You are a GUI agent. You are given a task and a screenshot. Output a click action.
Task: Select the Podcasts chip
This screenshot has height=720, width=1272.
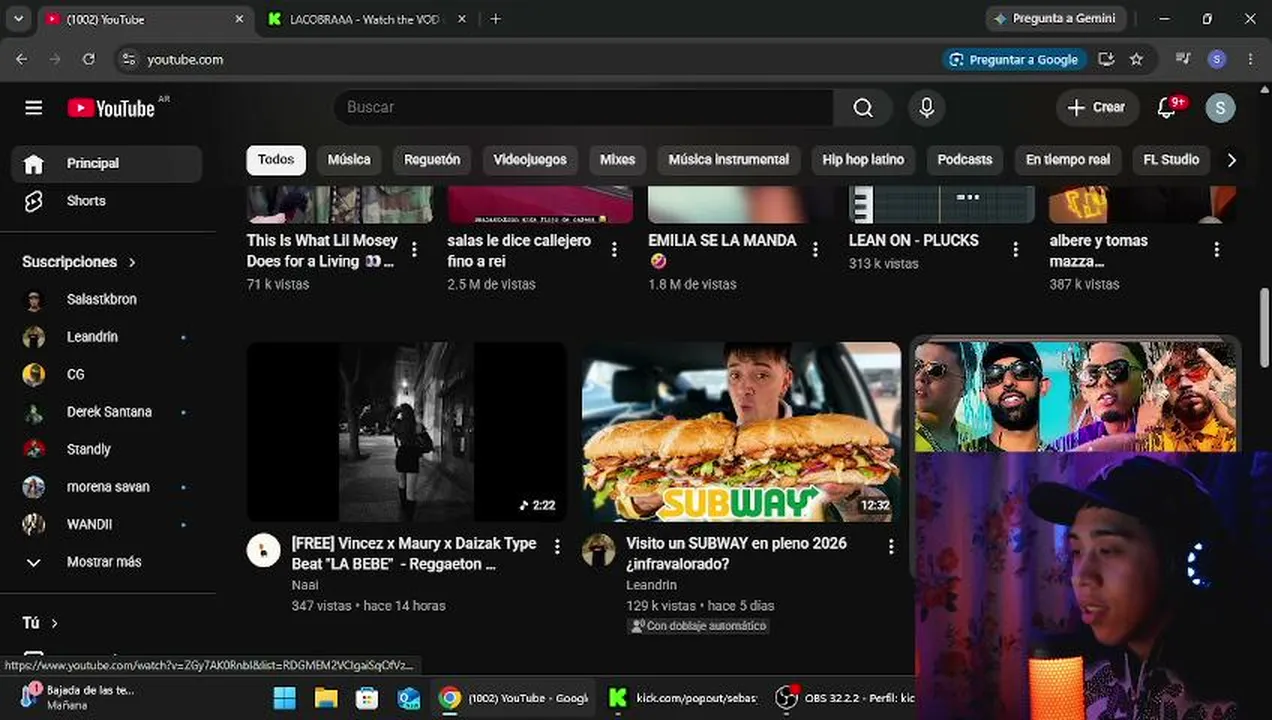click(965, 160)
